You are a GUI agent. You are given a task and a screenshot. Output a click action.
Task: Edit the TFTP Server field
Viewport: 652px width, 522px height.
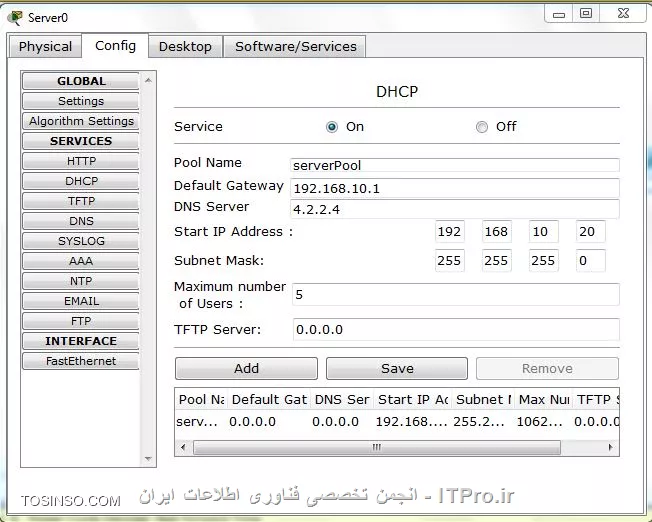[456, 329]
